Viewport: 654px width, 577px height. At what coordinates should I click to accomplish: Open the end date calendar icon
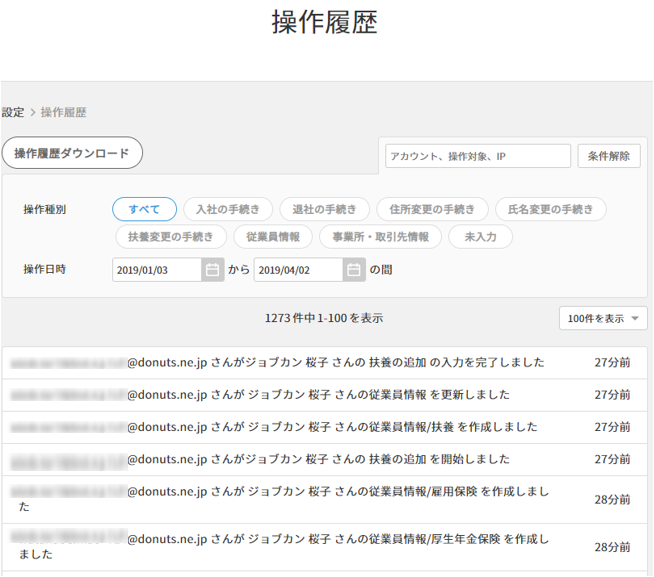pos(354,269)
